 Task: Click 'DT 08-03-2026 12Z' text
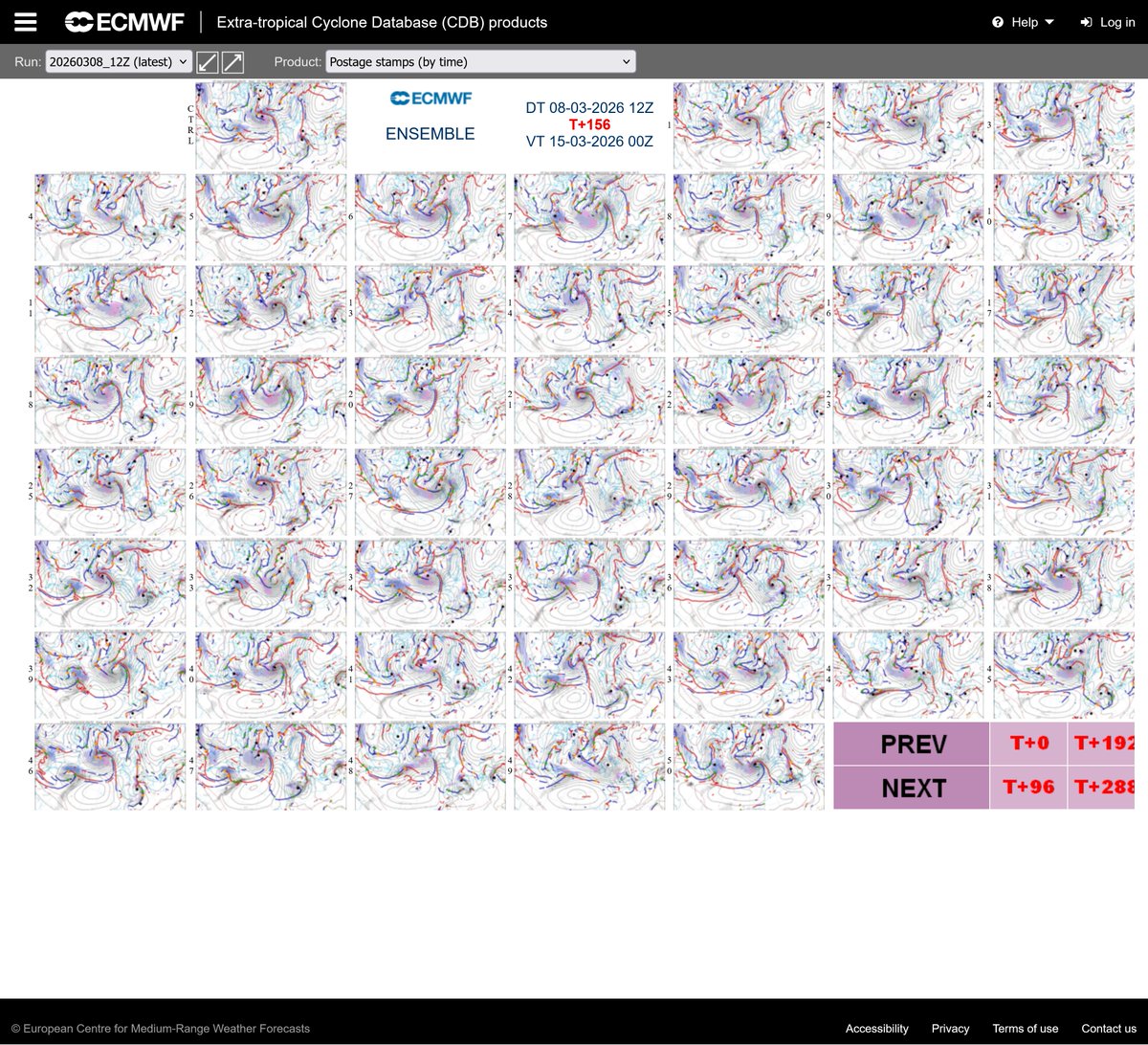[x=589, y=108]
